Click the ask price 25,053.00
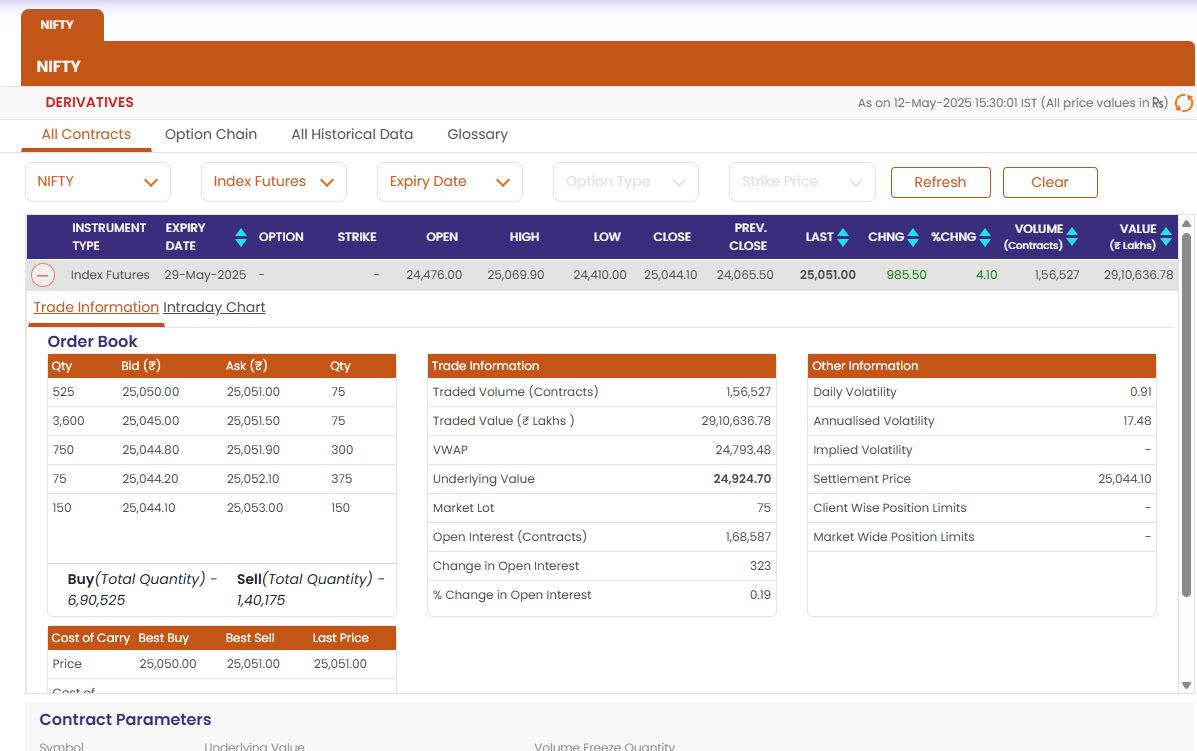 coord(254,508)
